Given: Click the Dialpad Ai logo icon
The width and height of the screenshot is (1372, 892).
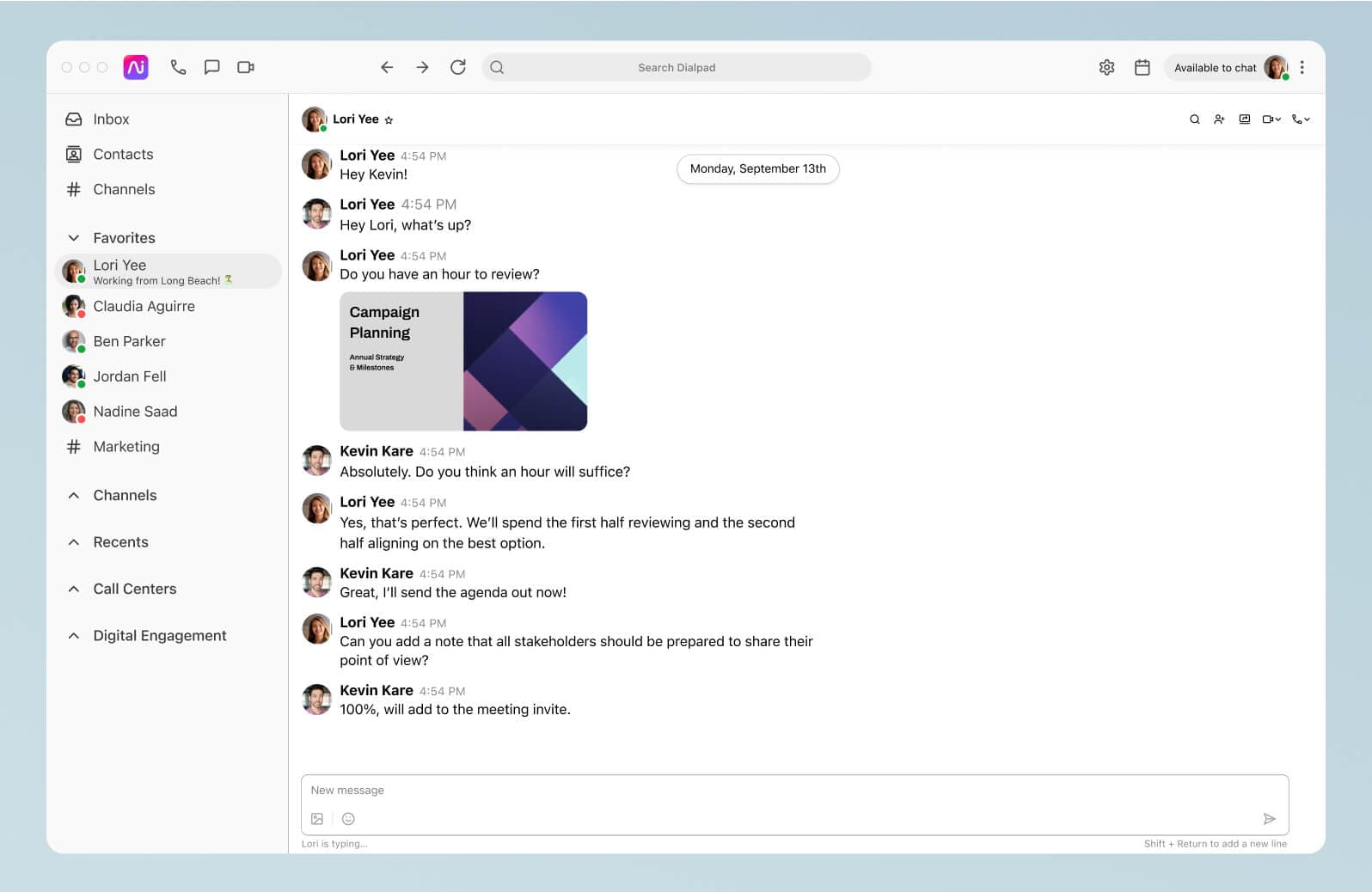Looking at the screenshot, I should [136, 67].
